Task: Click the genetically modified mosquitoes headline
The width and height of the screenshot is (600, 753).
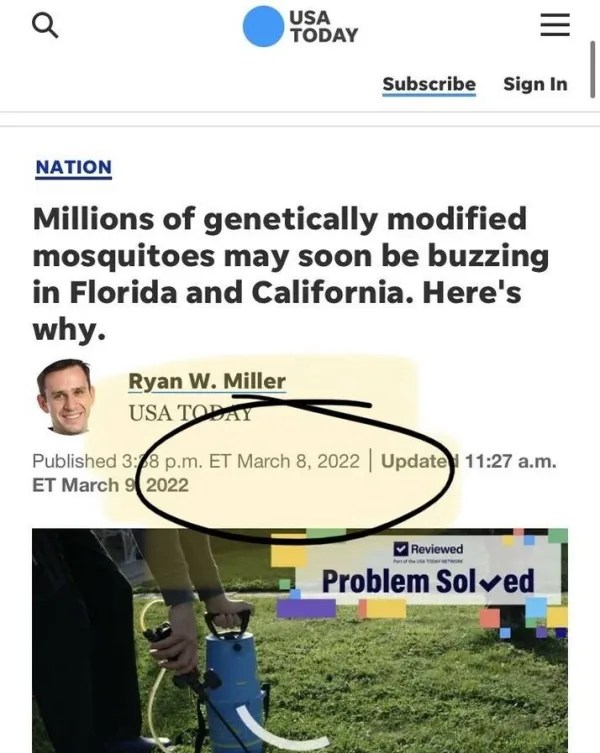Action: pos(280,273)
